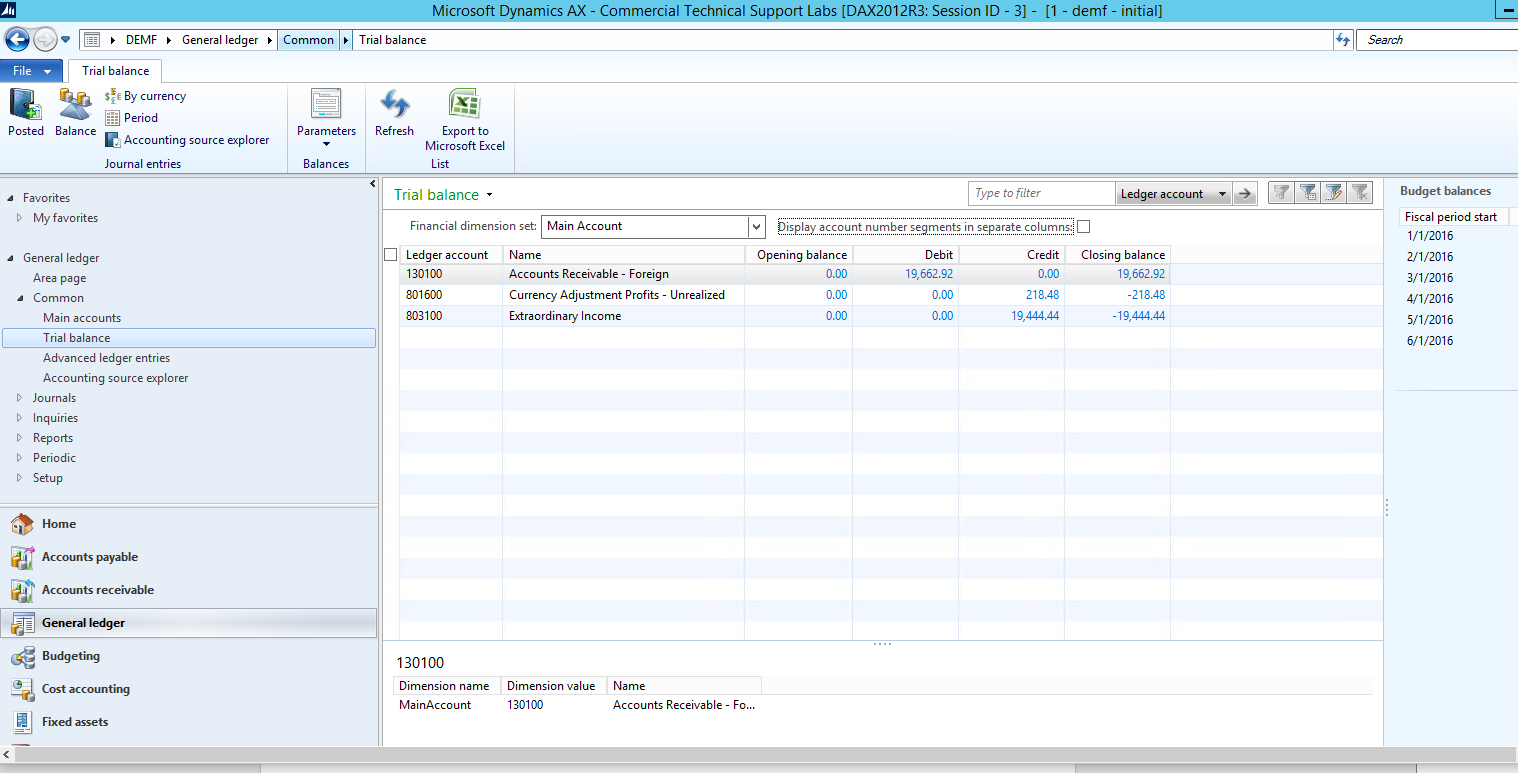This screenshot has height=773, width=1518.
Task: Select the Trial balance ribbon tab
Action: coord(115,71)
